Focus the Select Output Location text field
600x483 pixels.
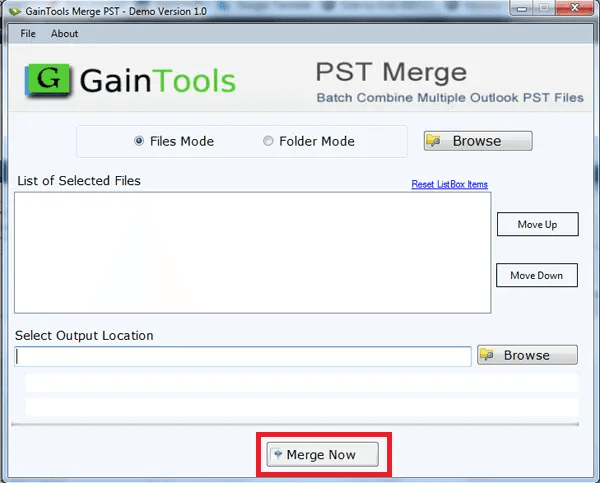point(243,357)
